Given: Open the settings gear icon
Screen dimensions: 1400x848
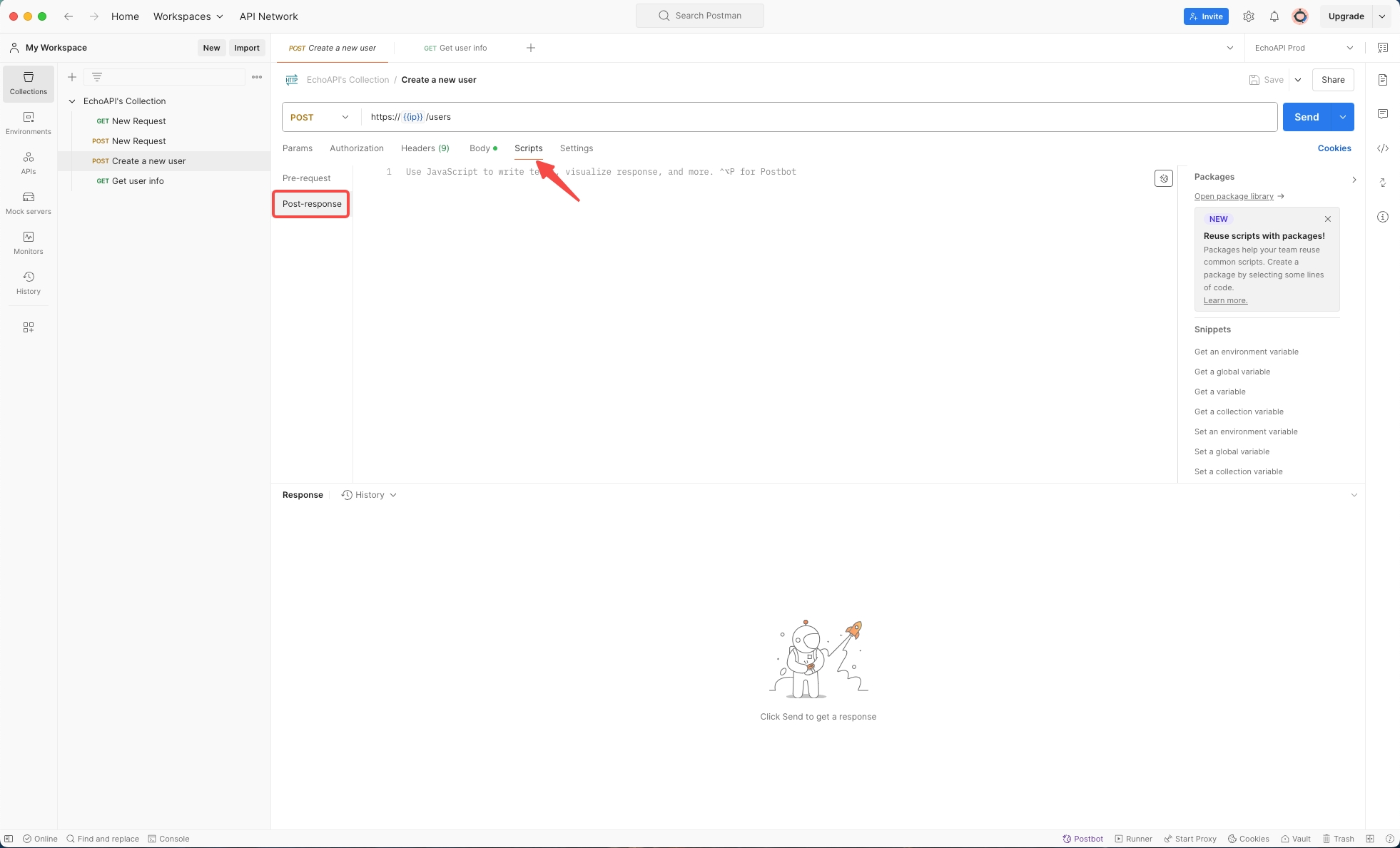Looking at the screenshot, I should click(x=1249, y=16).
